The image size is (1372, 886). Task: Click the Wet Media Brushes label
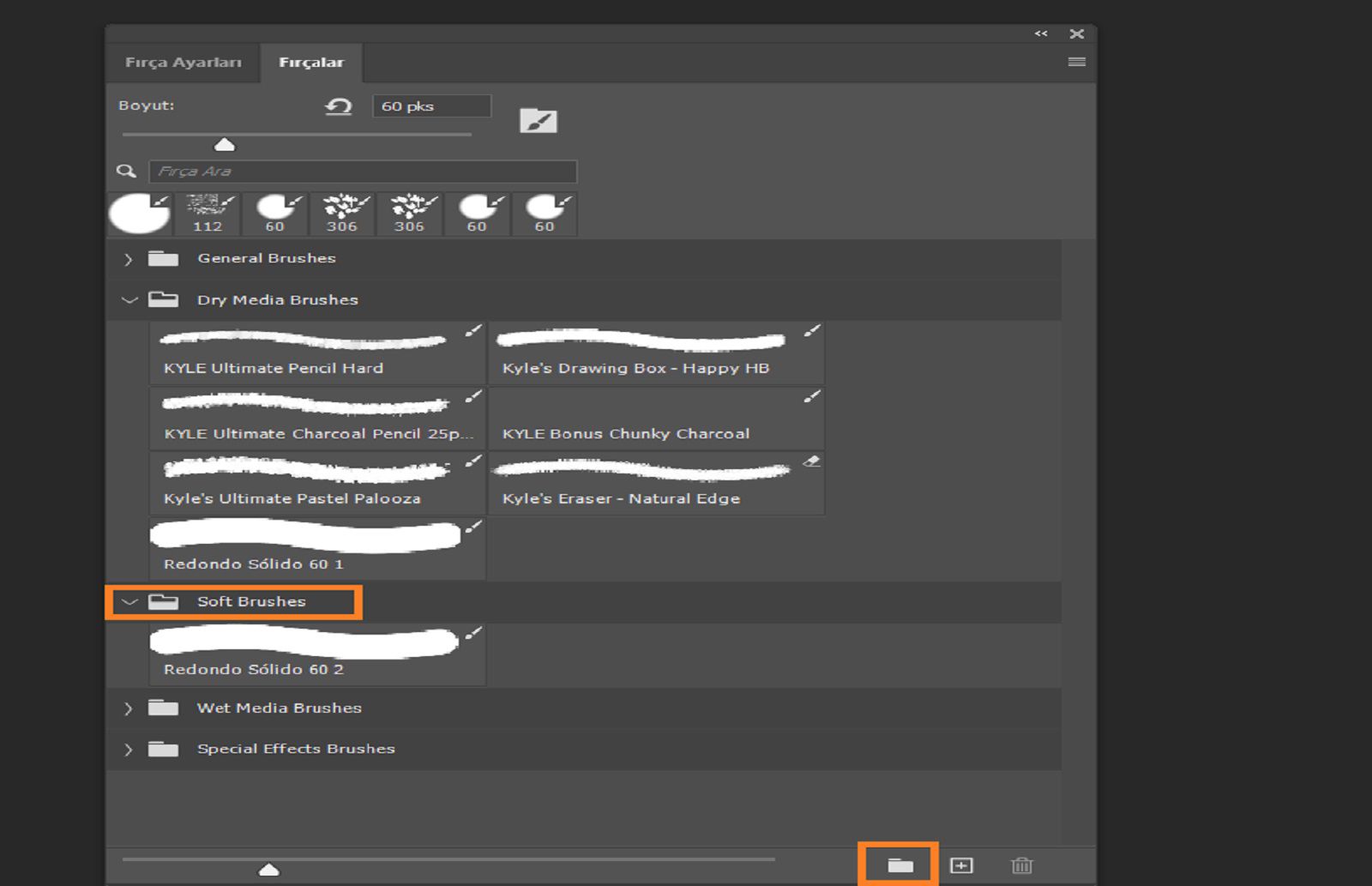tap(280, 708)
